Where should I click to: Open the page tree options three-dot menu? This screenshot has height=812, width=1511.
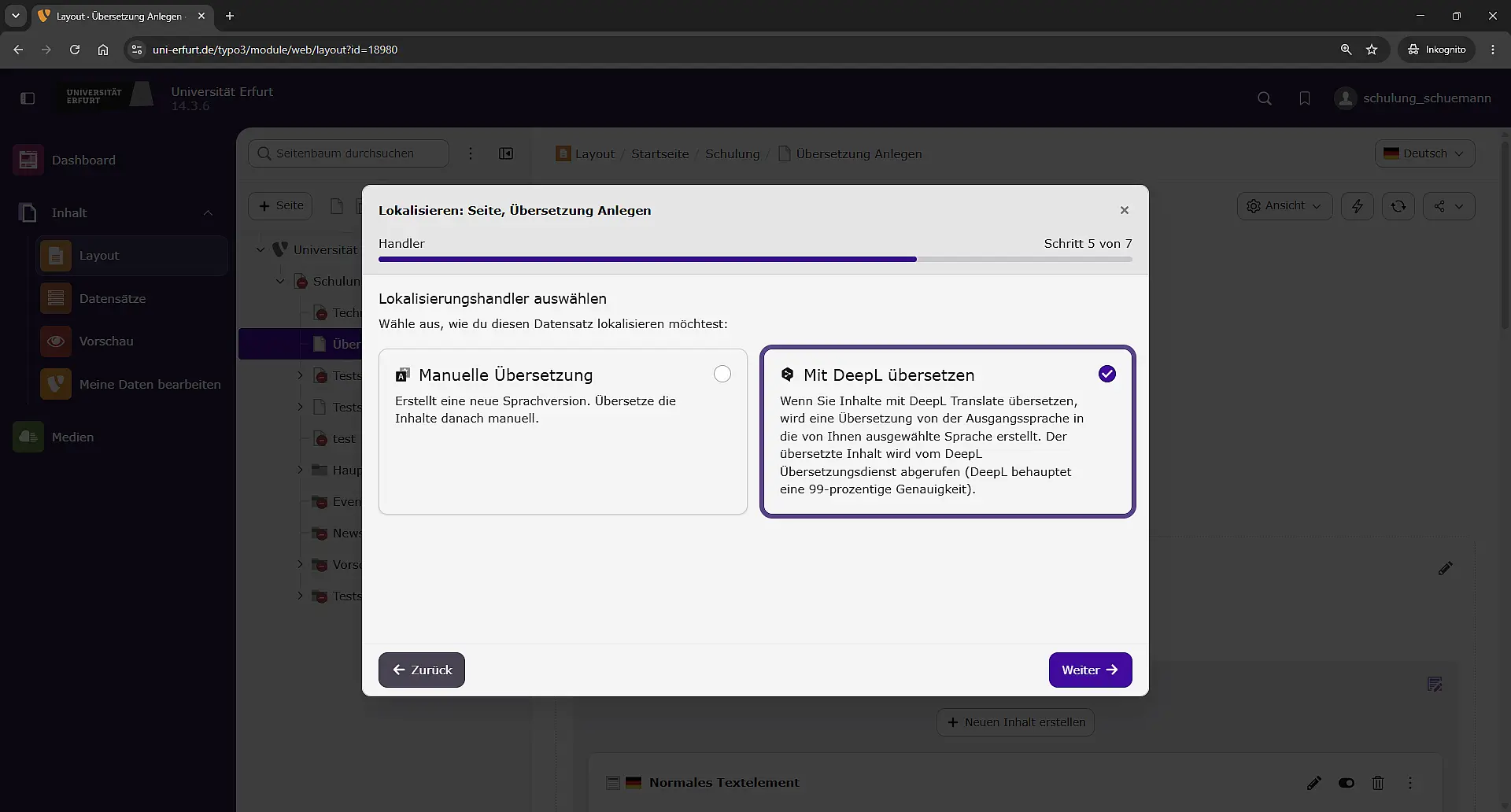(471, 153)
